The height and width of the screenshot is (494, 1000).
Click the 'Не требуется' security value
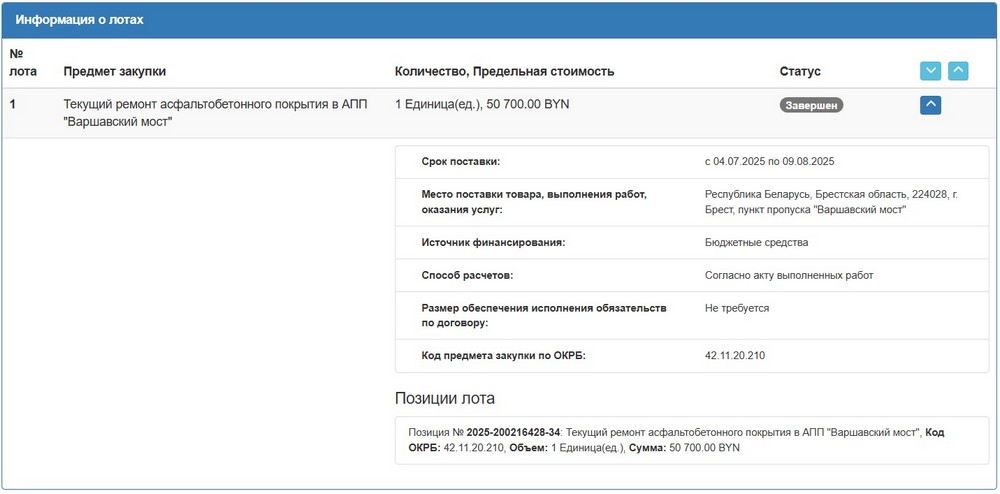(737, 308)
